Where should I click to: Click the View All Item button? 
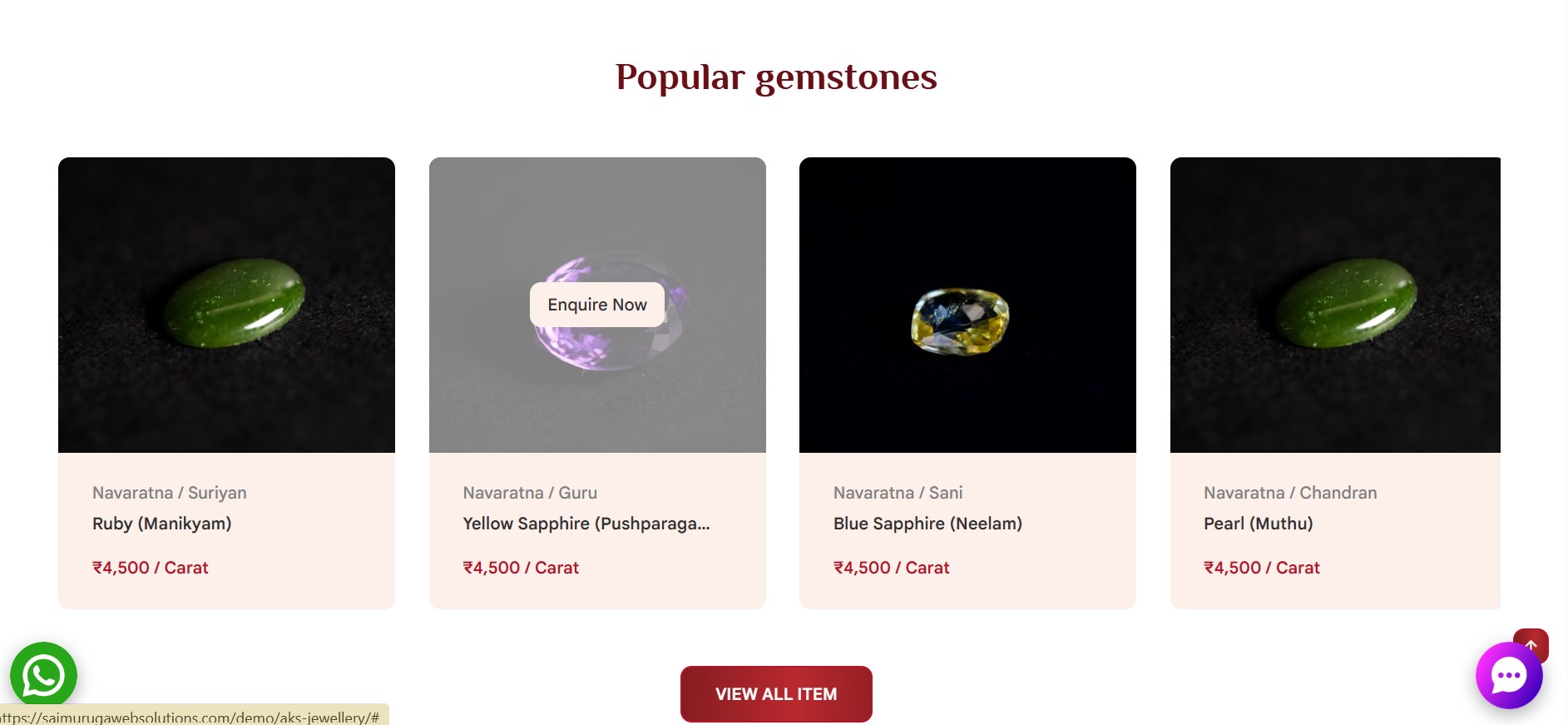point(776,694)
